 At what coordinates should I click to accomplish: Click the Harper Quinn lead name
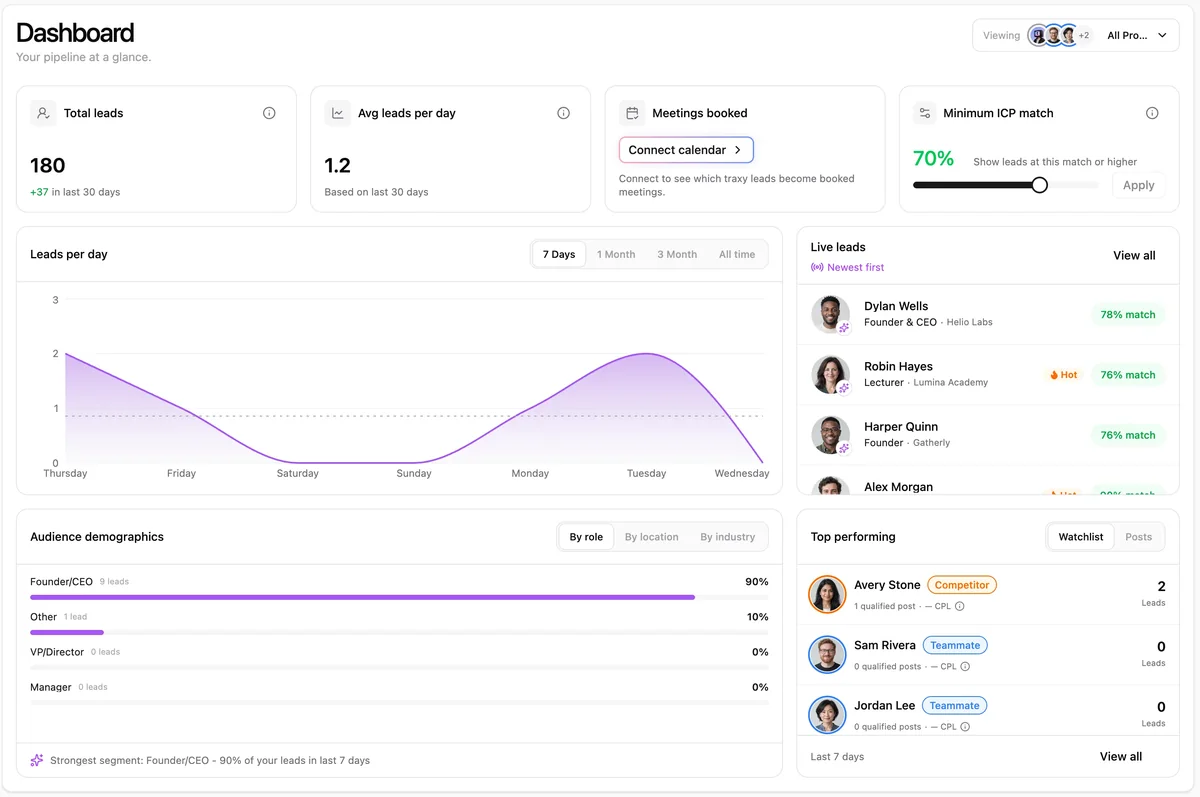point(901,427)
